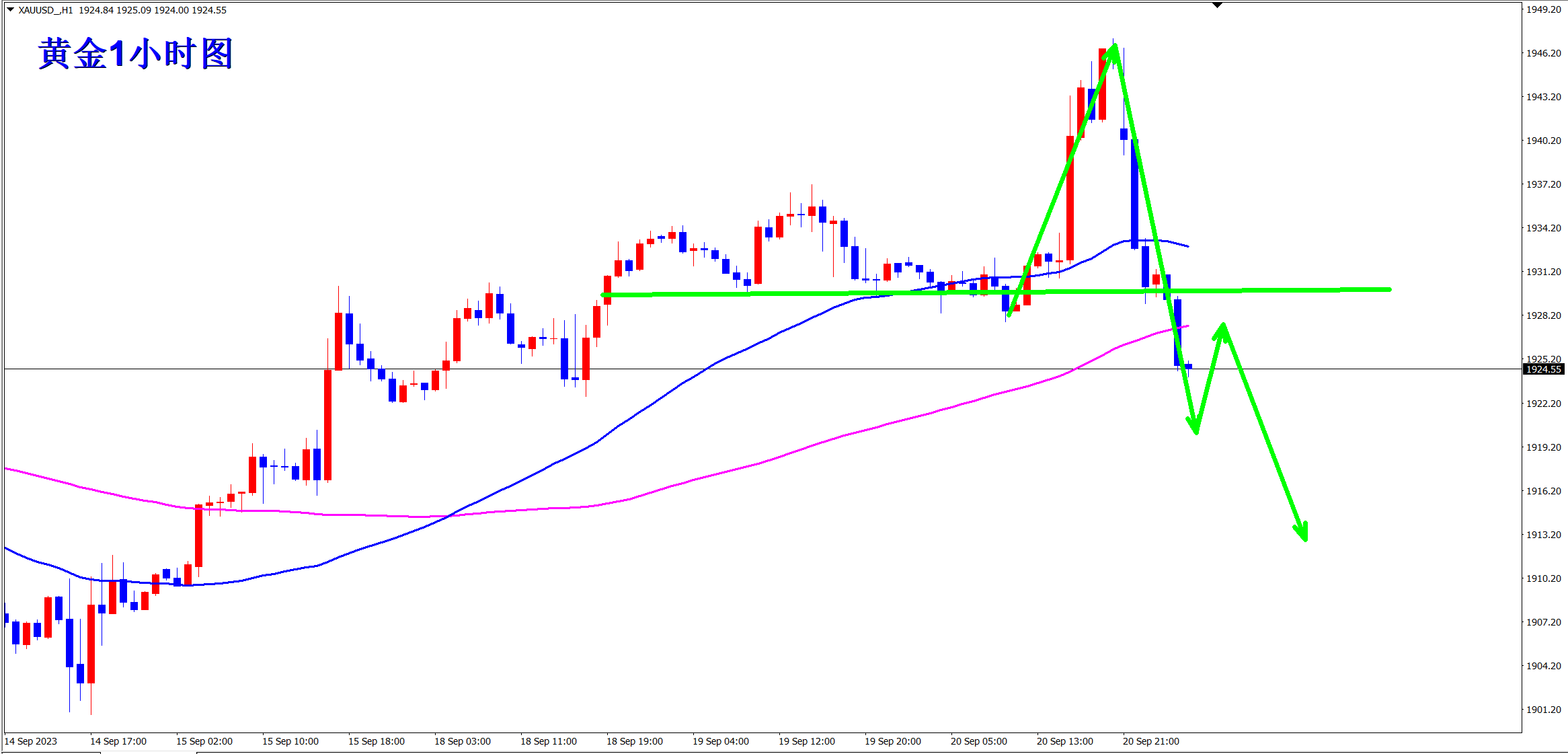The image size is (1568, 754).
Task: Click the 1931.20 price scale label
Action: pyautogui.click(x=1543, y=272)
